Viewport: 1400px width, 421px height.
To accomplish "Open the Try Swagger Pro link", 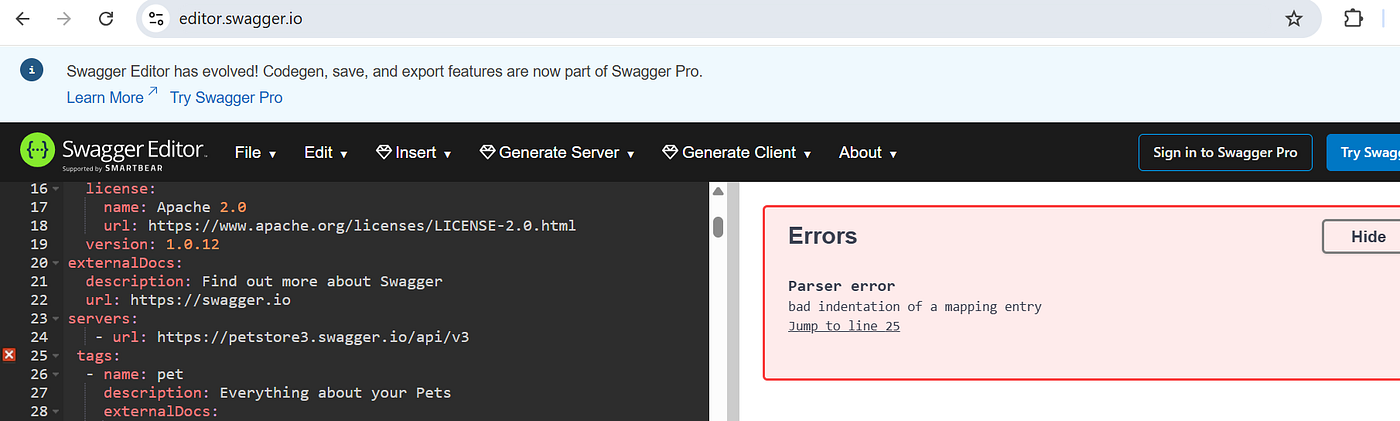I will 226,97.
